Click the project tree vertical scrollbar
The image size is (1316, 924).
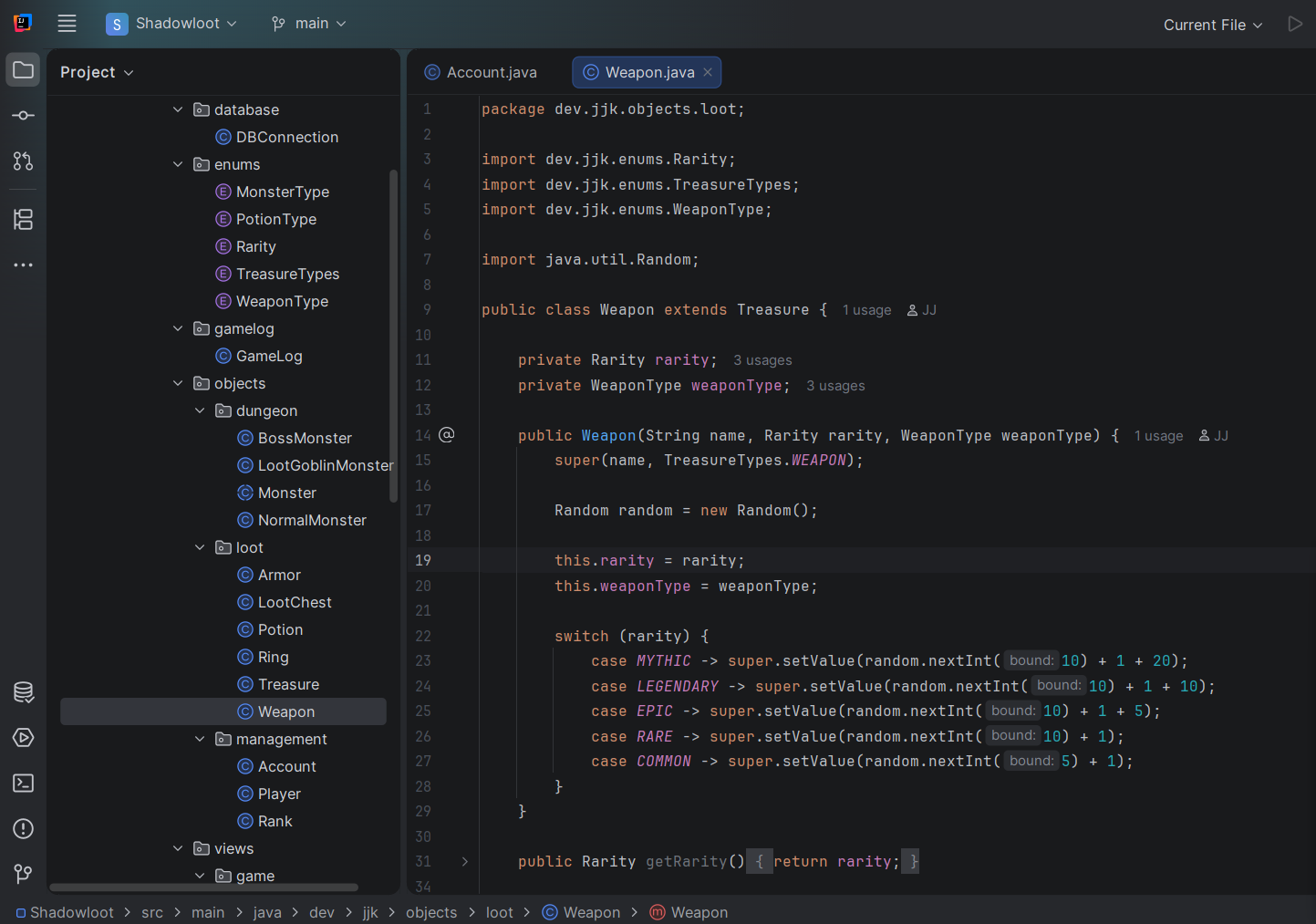[x=394, y=336]
